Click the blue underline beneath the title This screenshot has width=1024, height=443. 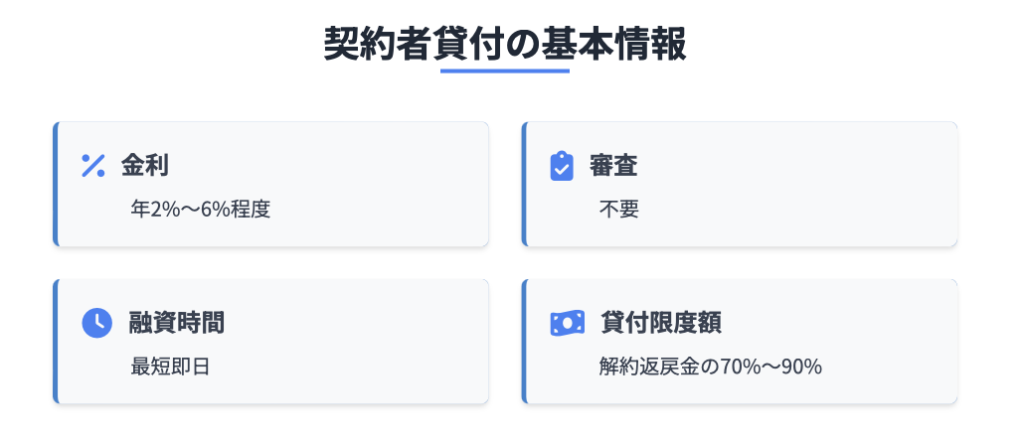tap(505, 71)
